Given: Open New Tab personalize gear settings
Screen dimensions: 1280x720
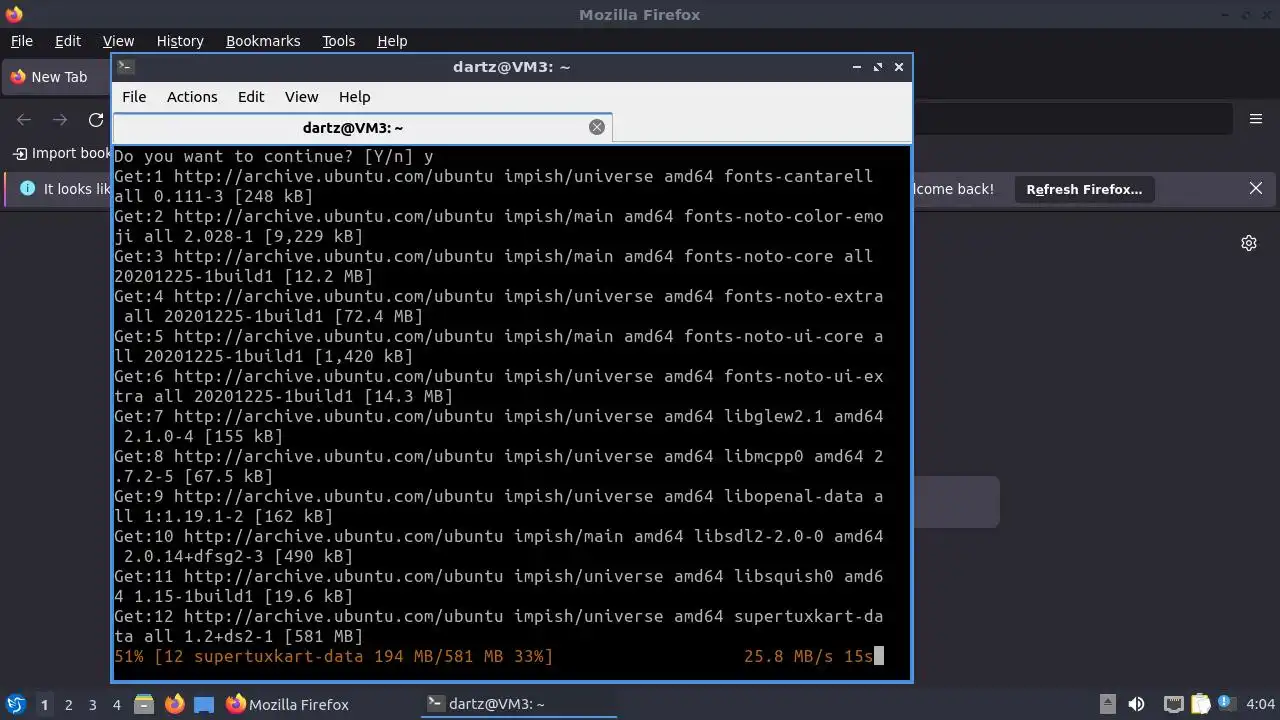Looking at the screenshot, I should pos(1249,243).
